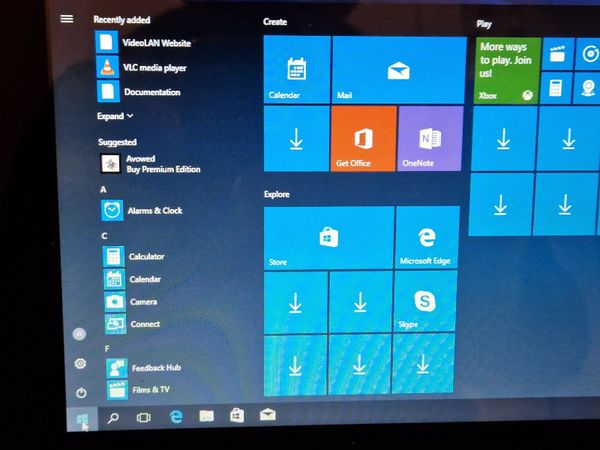600x450 pixels.
Task: Open the OneNote tile
Action: [x=430, y=138]
